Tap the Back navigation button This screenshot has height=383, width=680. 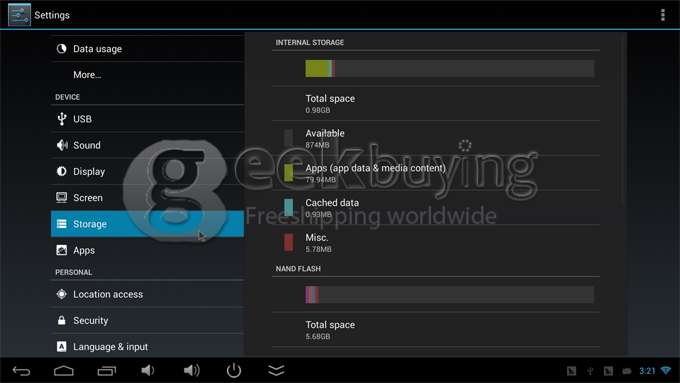21,371
